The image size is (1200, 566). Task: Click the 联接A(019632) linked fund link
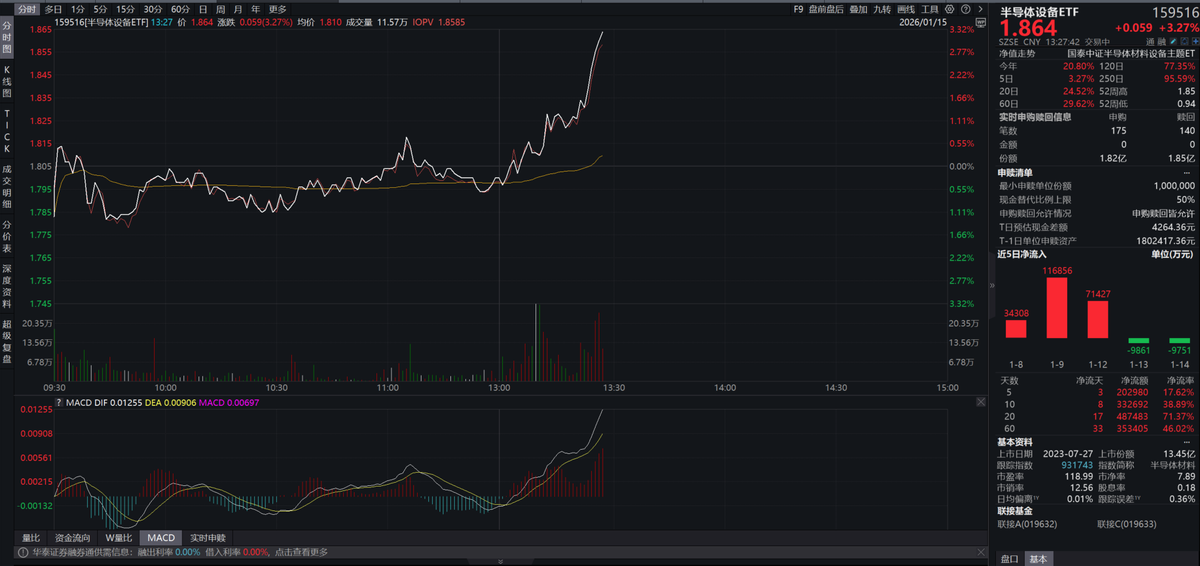pyautogui.click(x=1027, y=524)
